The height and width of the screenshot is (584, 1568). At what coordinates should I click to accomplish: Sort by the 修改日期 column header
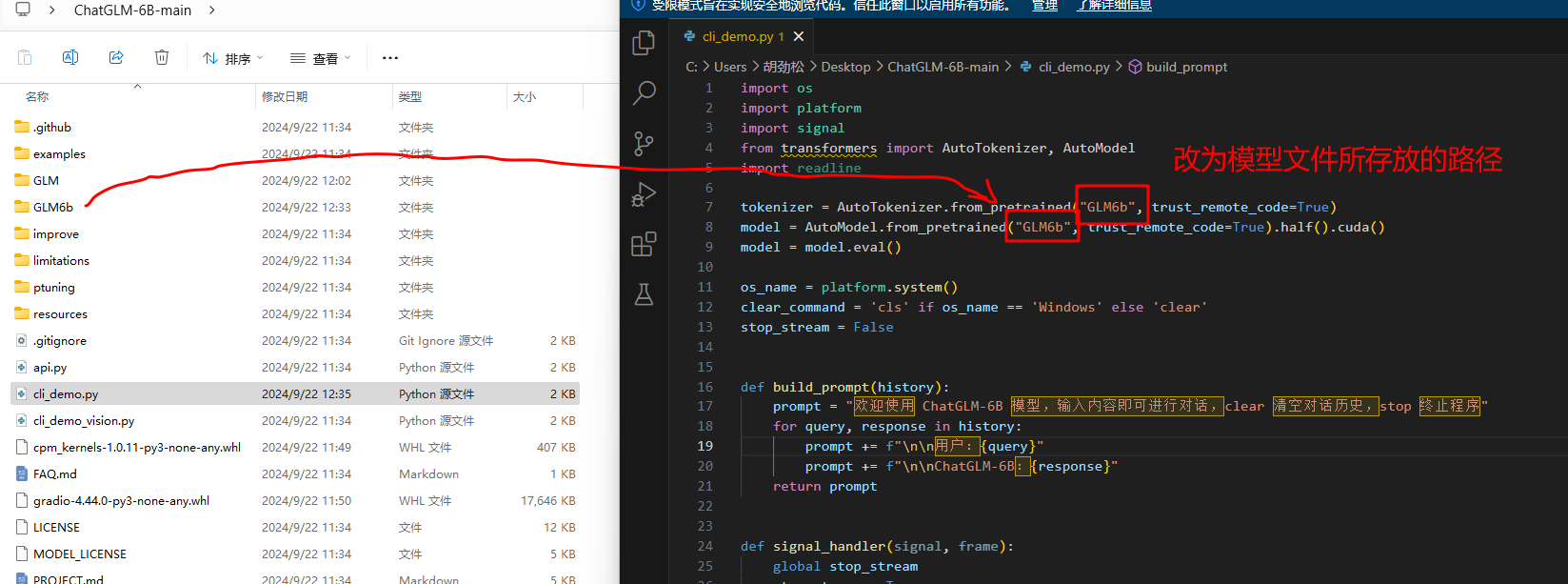click(x=285, y=96)
